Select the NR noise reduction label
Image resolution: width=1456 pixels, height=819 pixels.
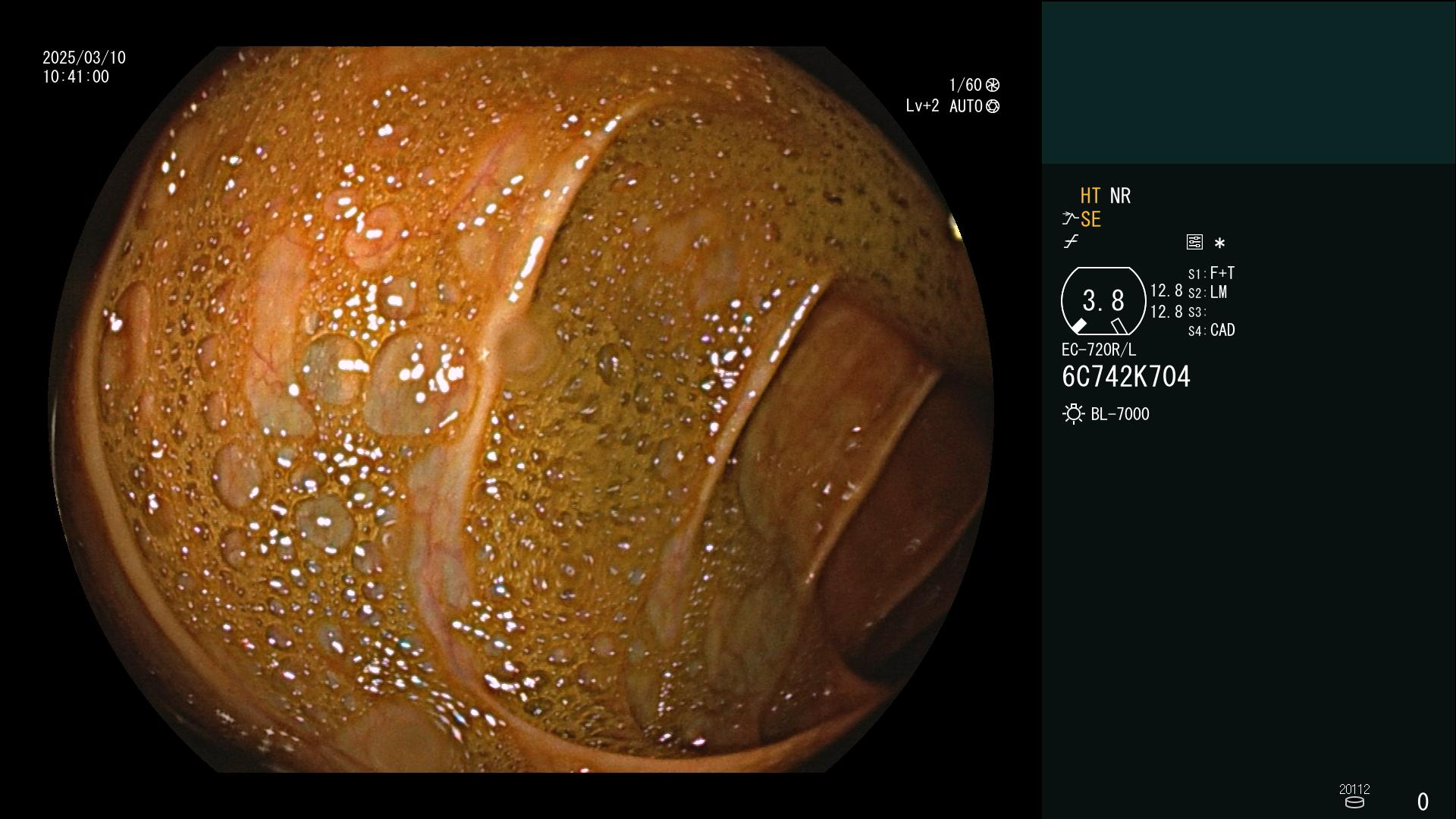coord(1120,196)
